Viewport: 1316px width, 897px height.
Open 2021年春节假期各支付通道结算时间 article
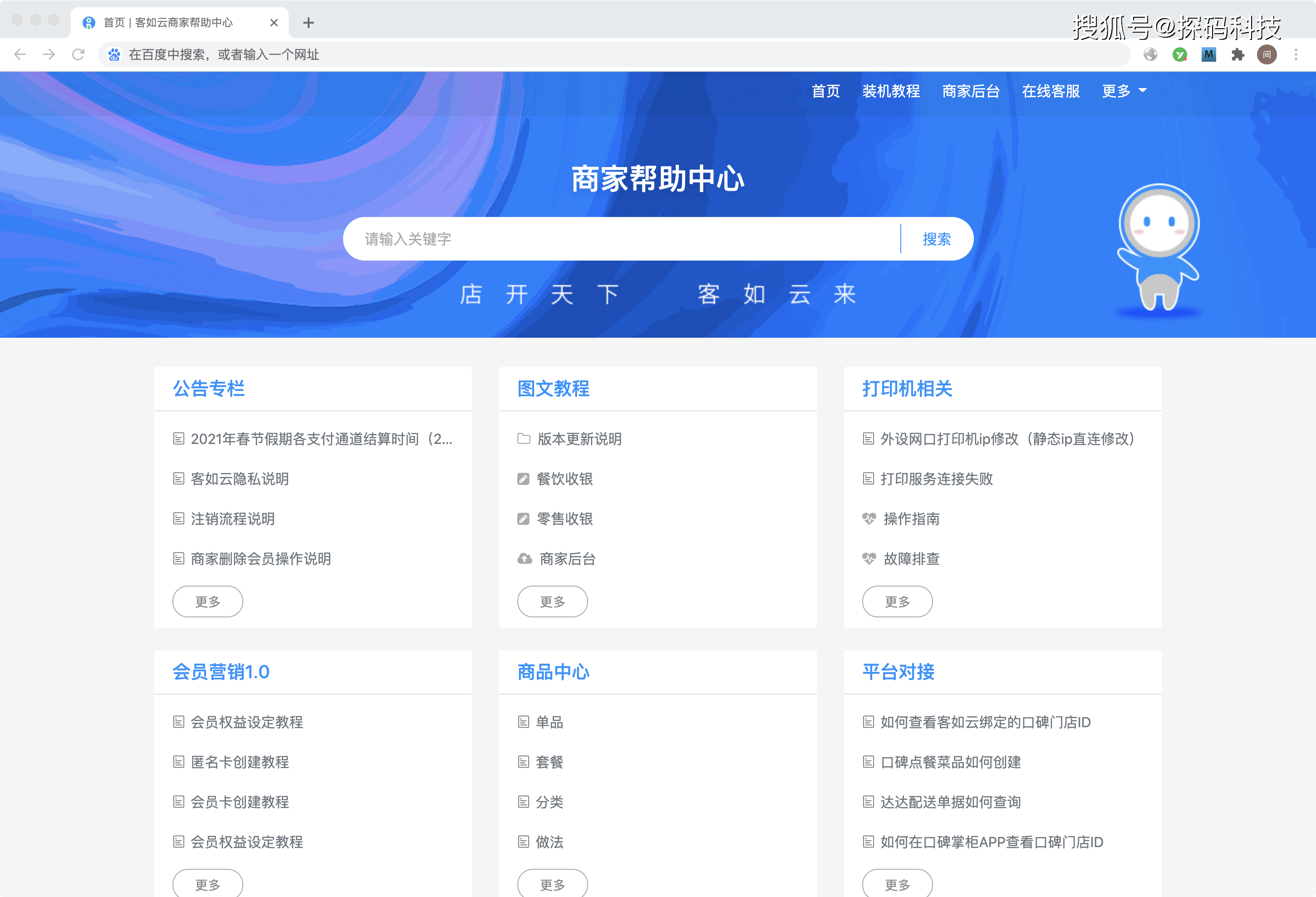[321, 439]
